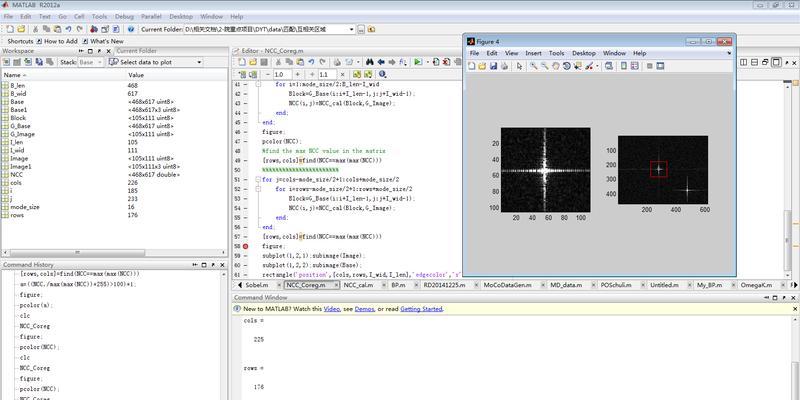Click Print icon in Figure 4 toolbar
The image size is (800, 400).
(x=505, y=66)
